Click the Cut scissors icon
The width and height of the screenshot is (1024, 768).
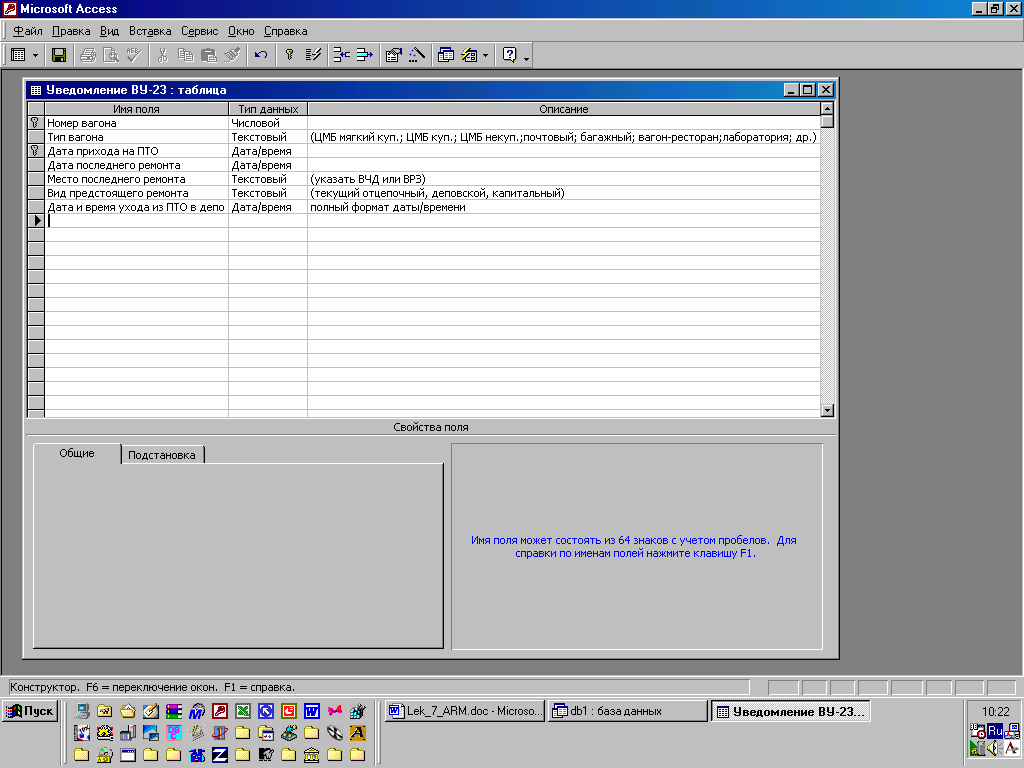pos(163,56)
